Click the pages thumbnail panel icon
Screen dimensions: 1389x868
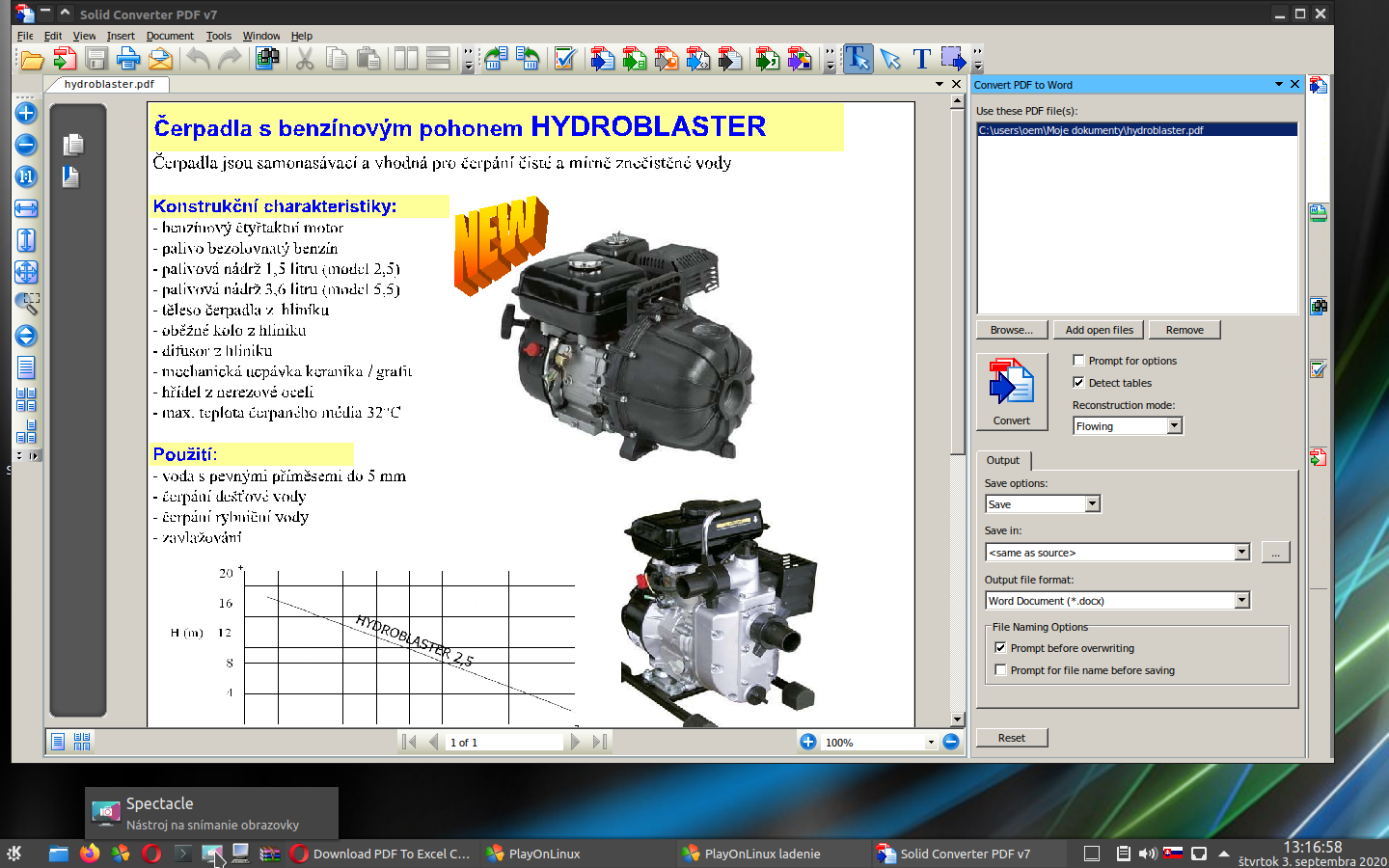pyautogui.click(x=73, y=145)
